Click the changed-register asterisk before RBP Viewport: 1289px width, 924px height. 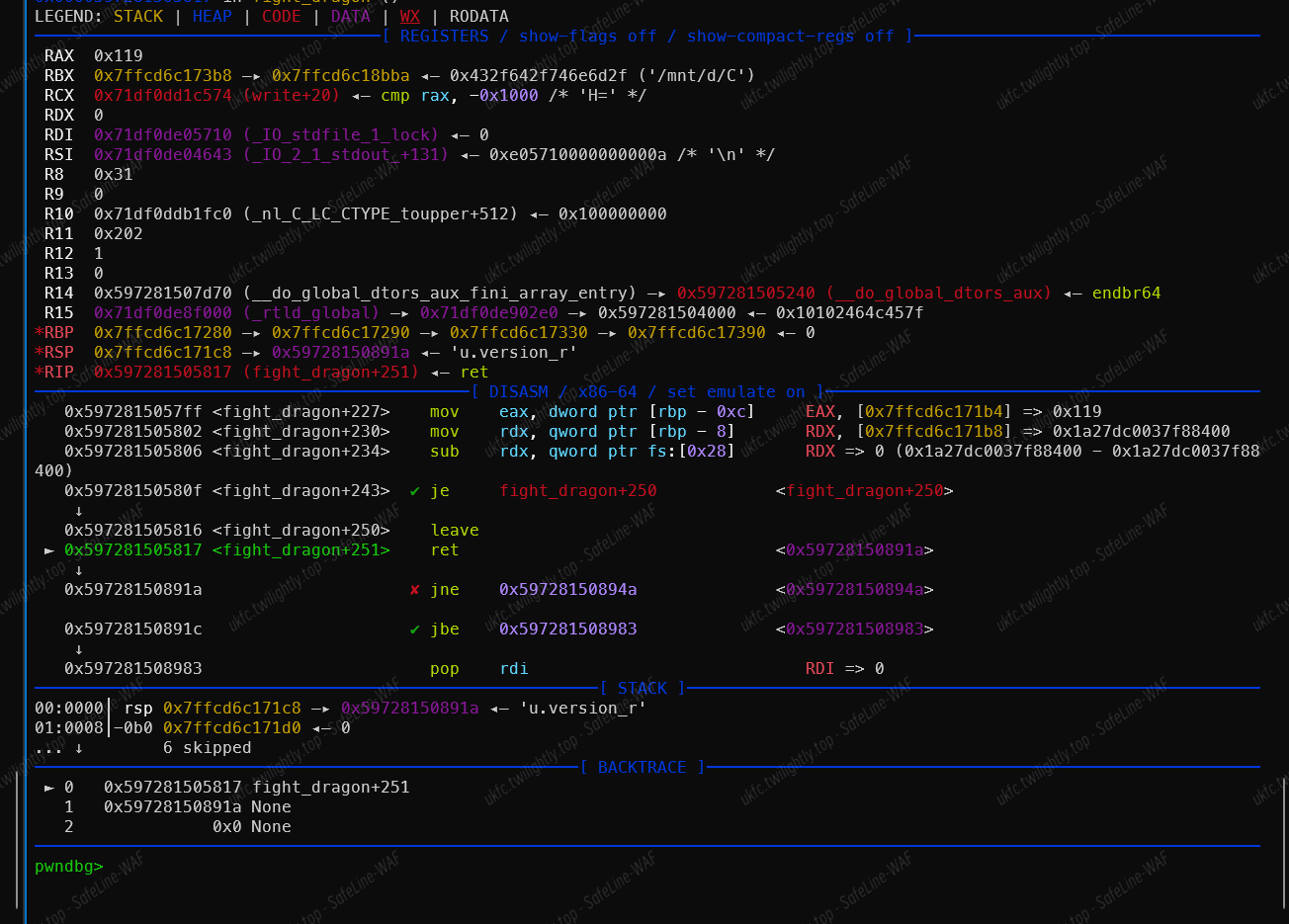tap(39, 333)
